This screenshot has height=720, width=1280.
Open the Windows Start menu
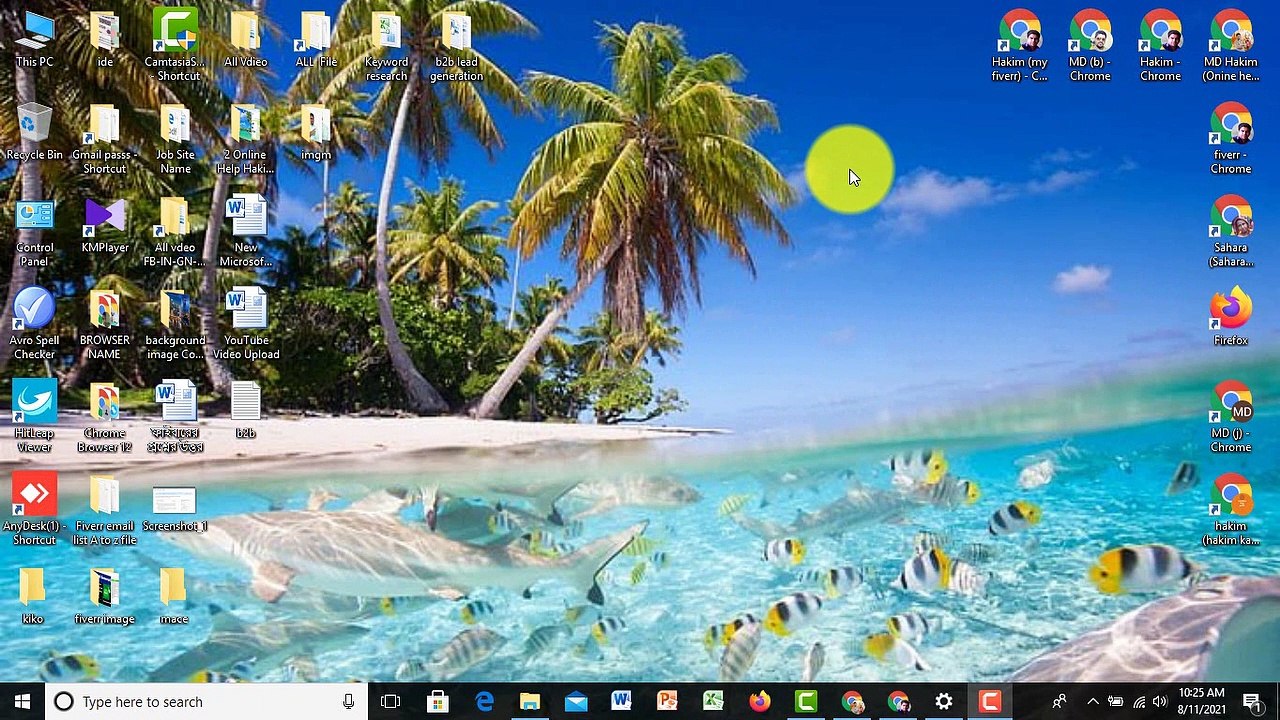[x=23, y=702]
